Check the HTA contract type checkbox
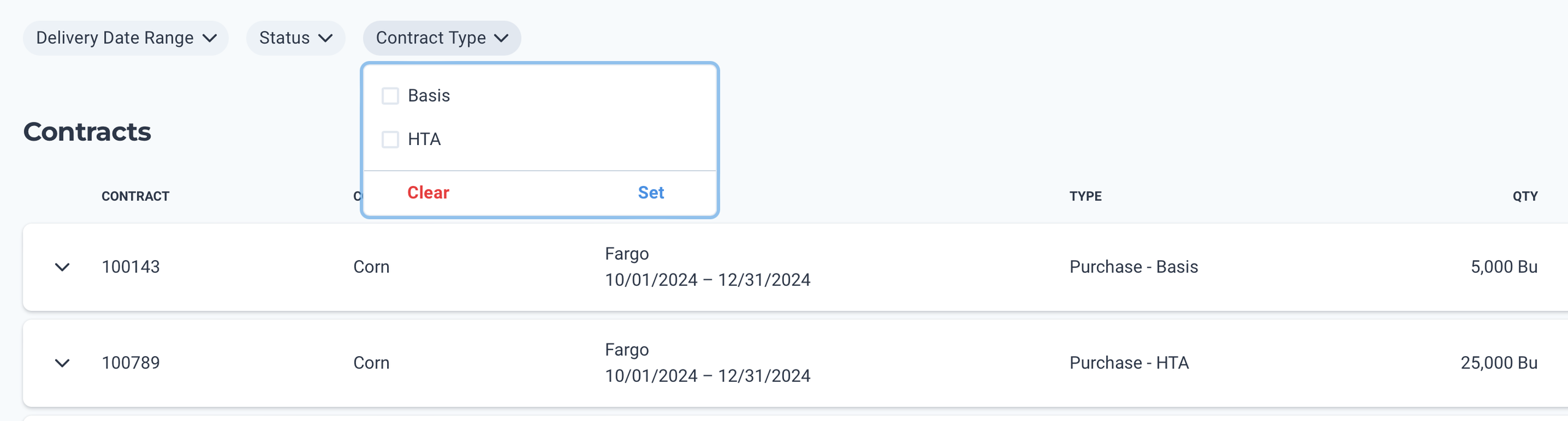This screenshot has width=1568, height=421. 390,139
